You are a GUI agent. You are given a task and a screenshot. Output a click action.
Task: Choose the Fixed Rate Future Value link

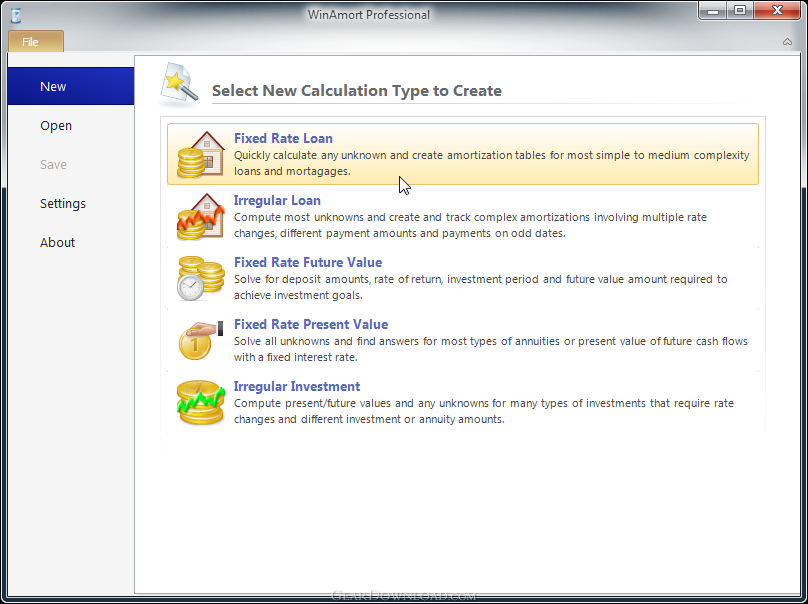pos(308,262)
